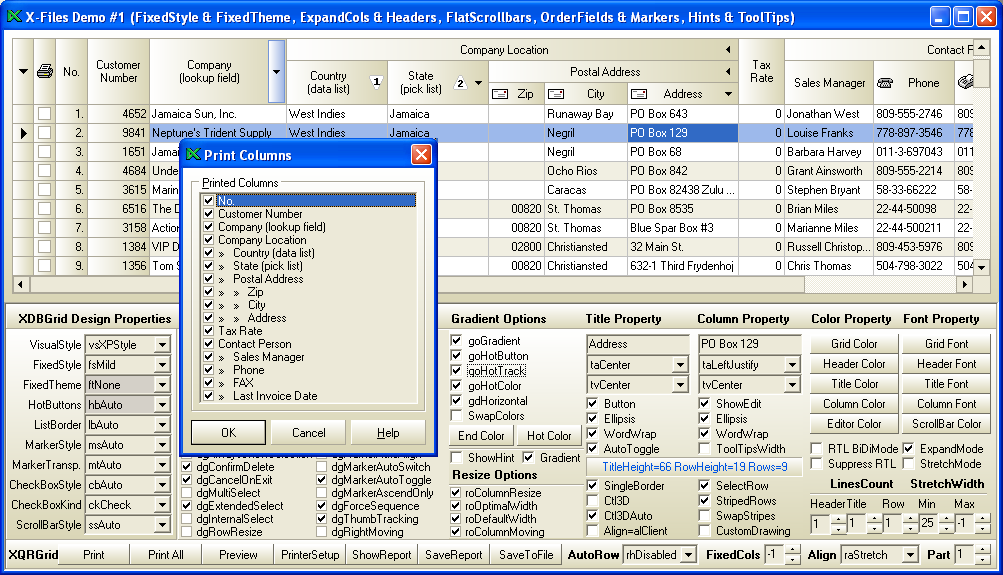Enable the SwapColors gradient checkbox
Viewport: 1003px width, 575px height.
click(457, 416)
